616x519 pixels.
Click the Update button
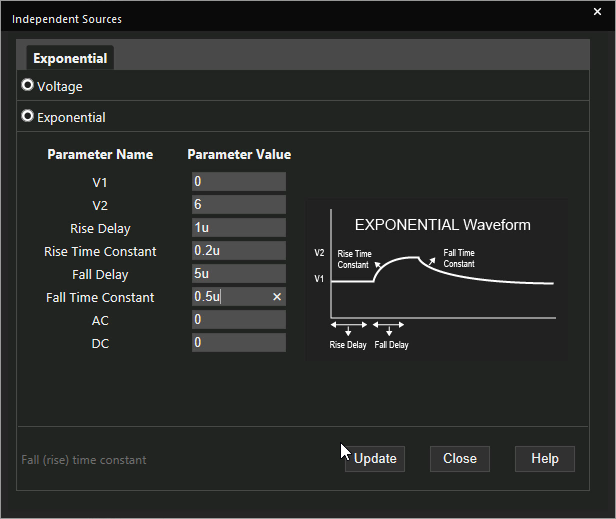375,458
